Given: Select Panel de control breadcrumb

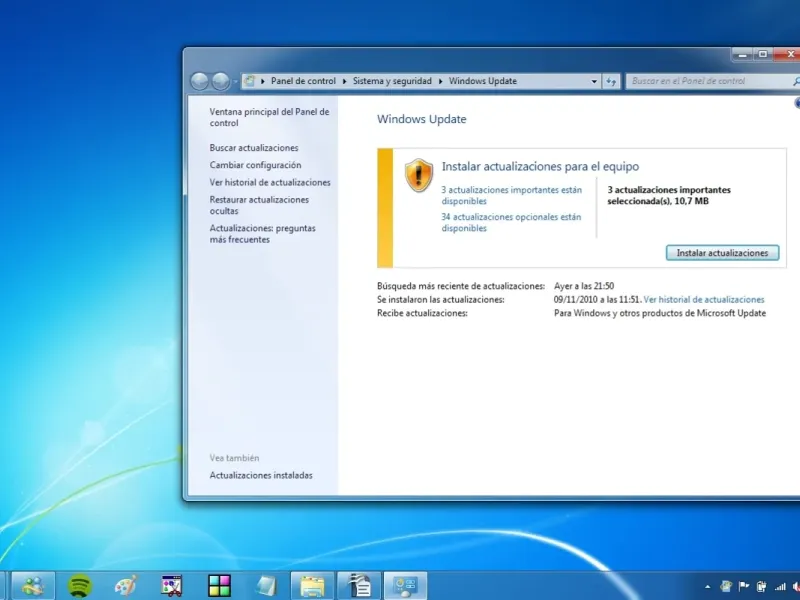Looking at the screenshot, I should 303,81.
